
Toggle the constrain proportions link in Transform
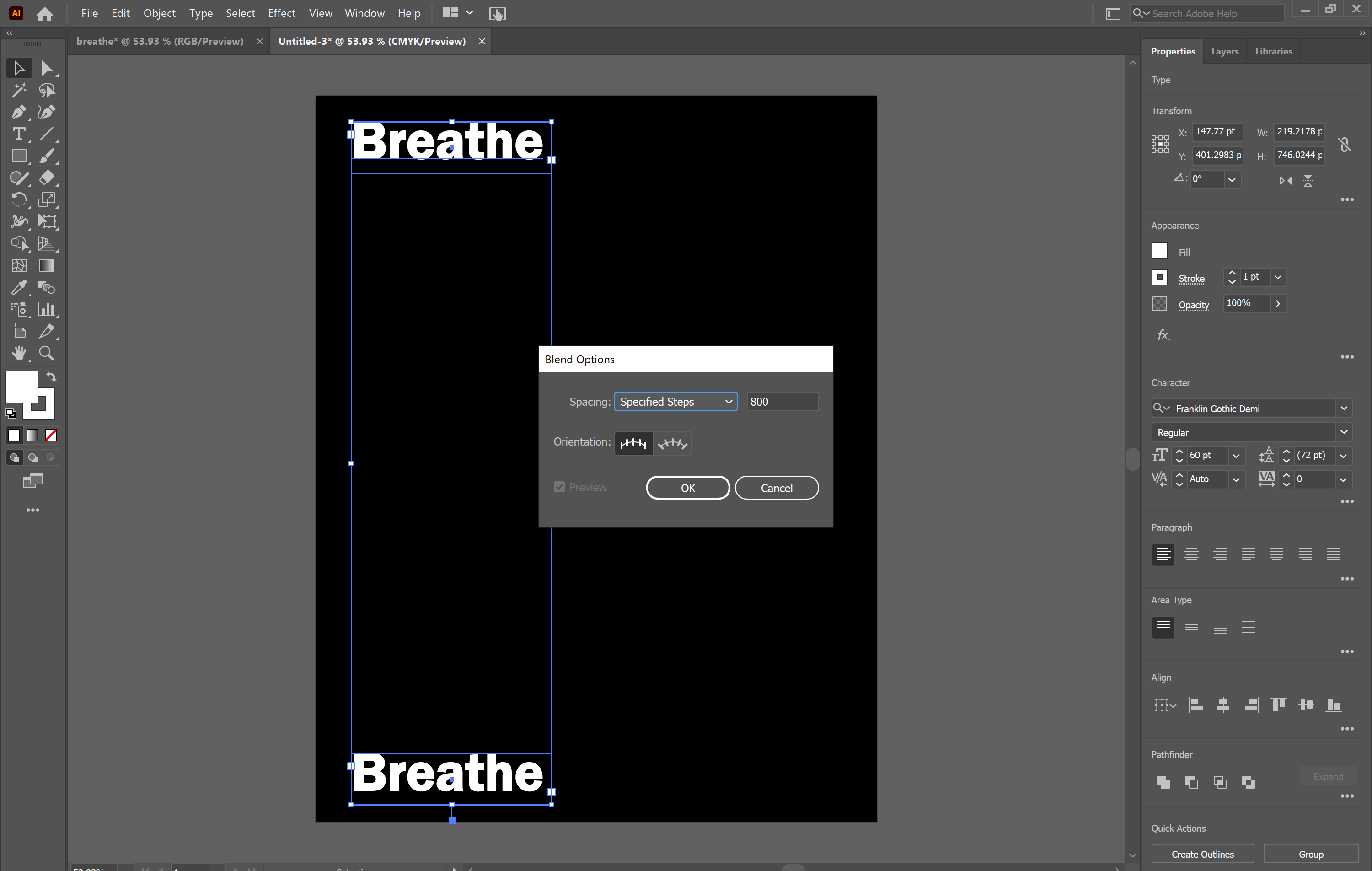(x=1345, y=144)
